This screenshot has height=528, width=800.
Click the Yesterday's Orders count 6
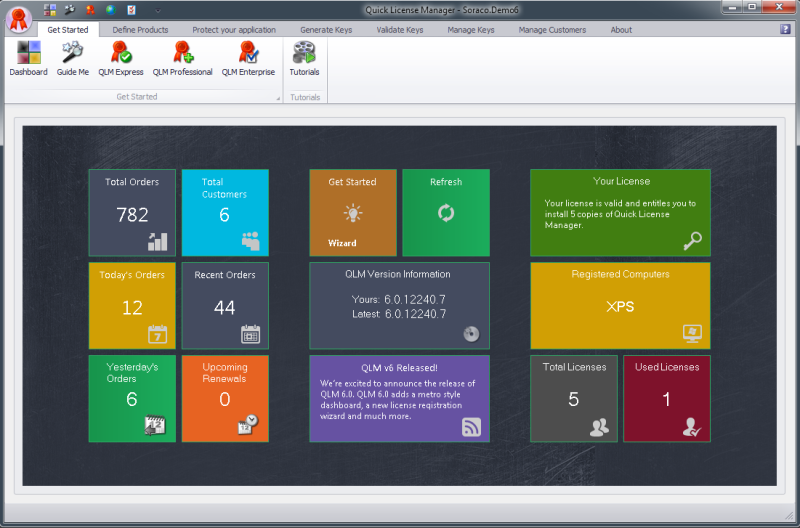coord(132,399)
